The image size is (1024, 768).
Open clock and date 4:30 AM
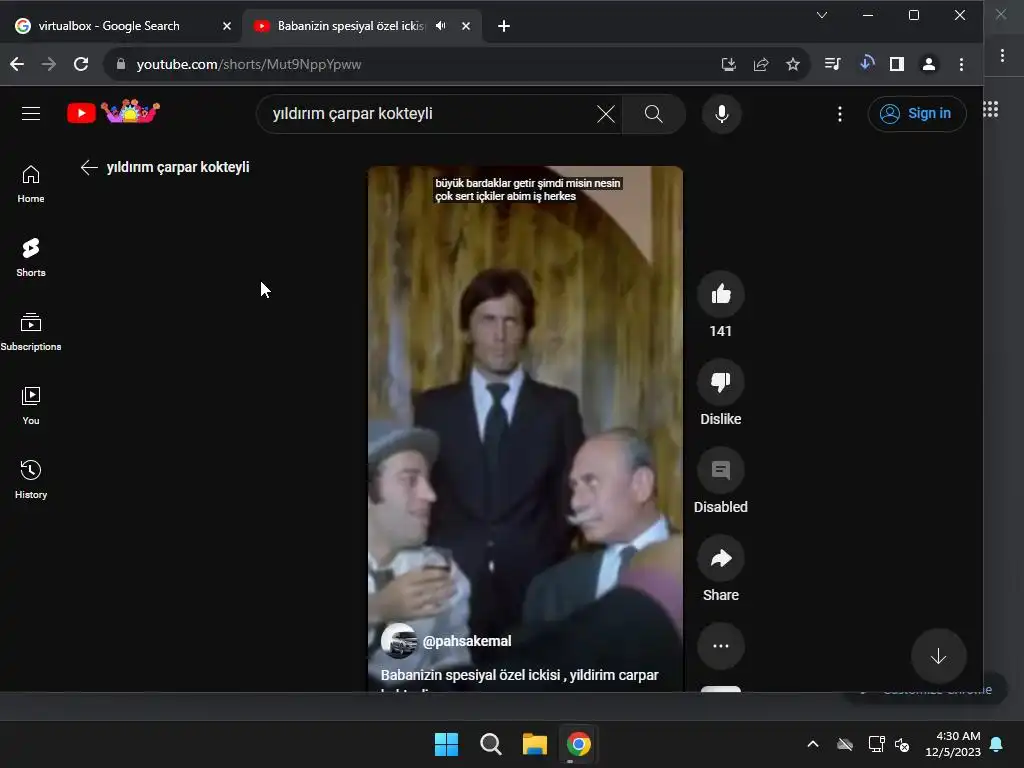953,744
